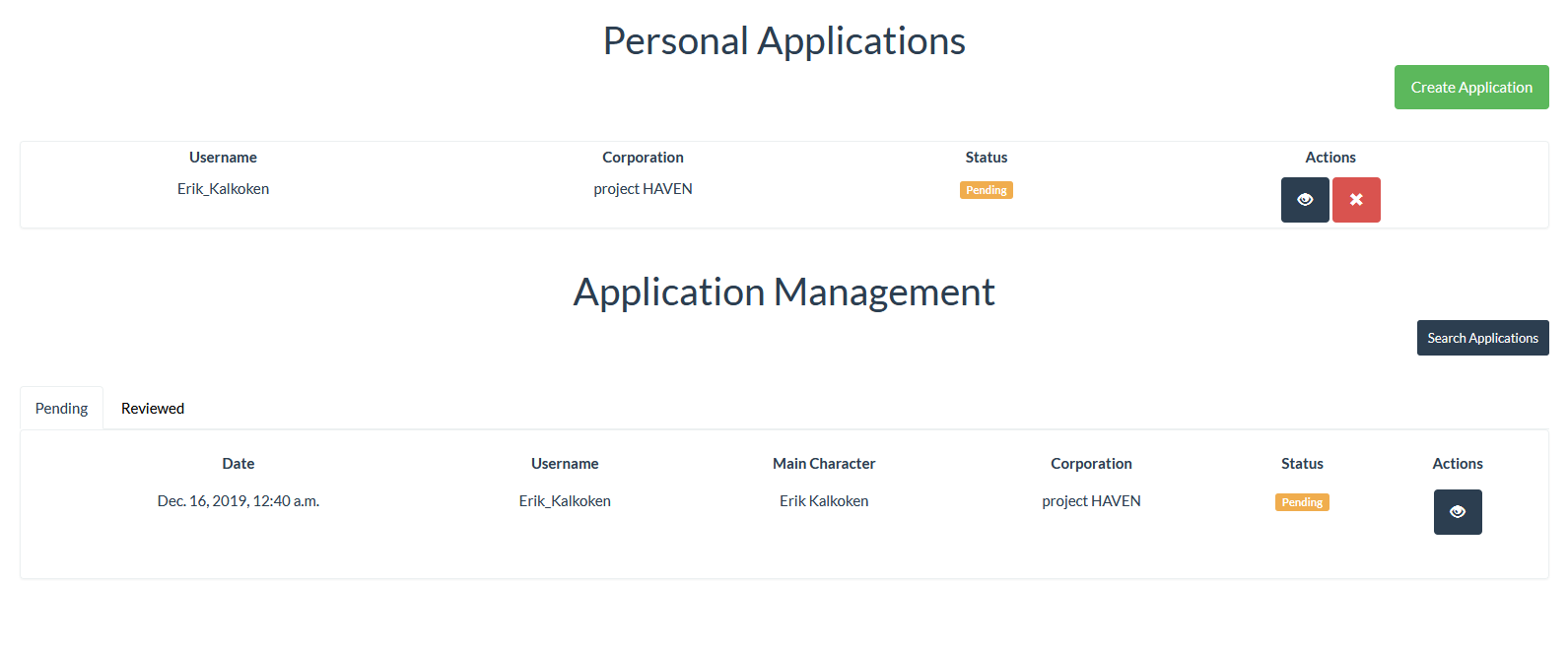Click the Personal Applications heading
This screenshot has height=649, width=1568.
[784, 41]
